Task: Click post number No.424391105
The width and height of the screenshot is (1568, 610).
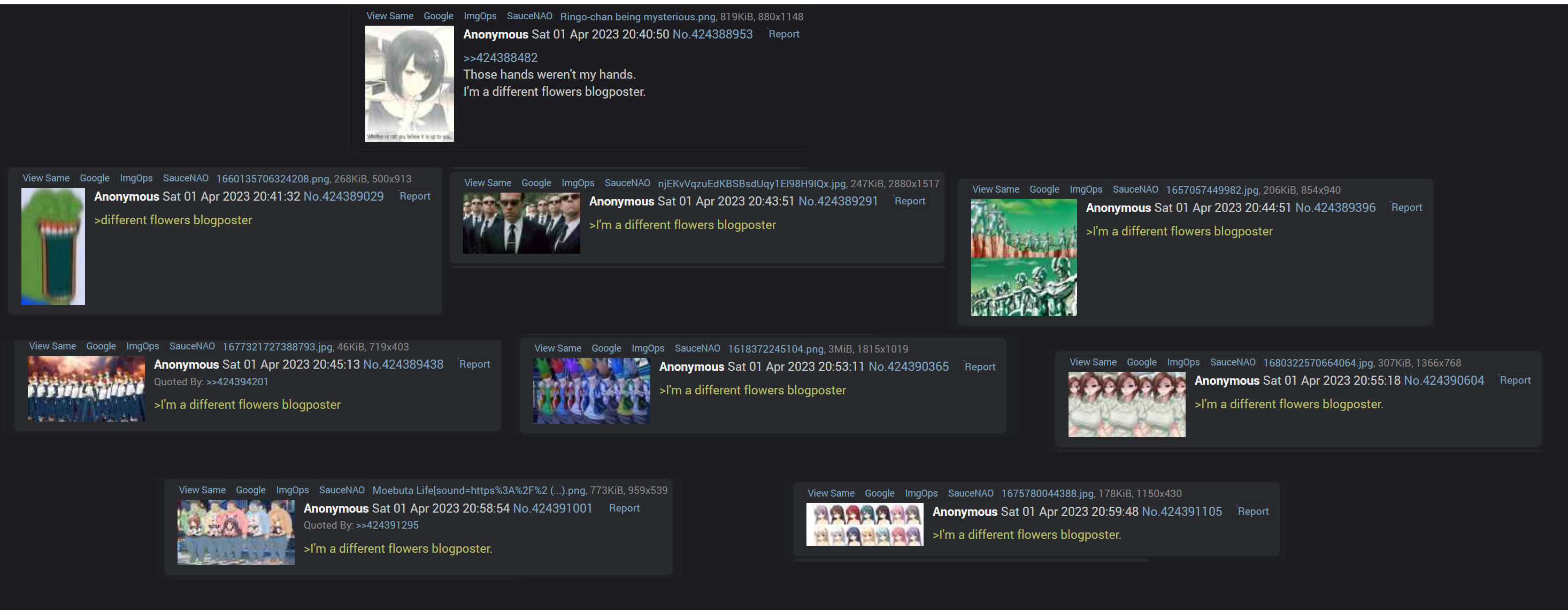Action: pyautogui.click(x=1181, y=512)
